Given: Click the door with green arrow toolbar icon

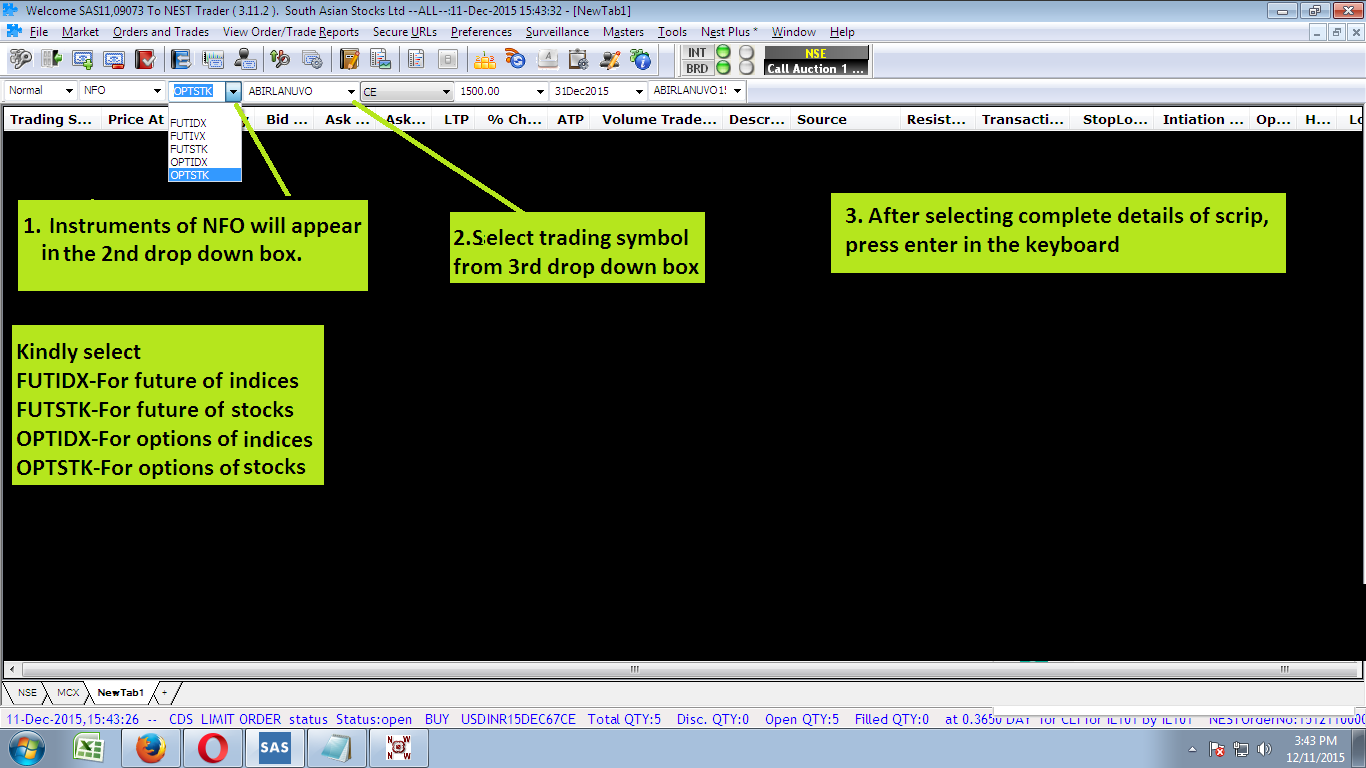Looking at the screenshot, I should click(51, 59).
